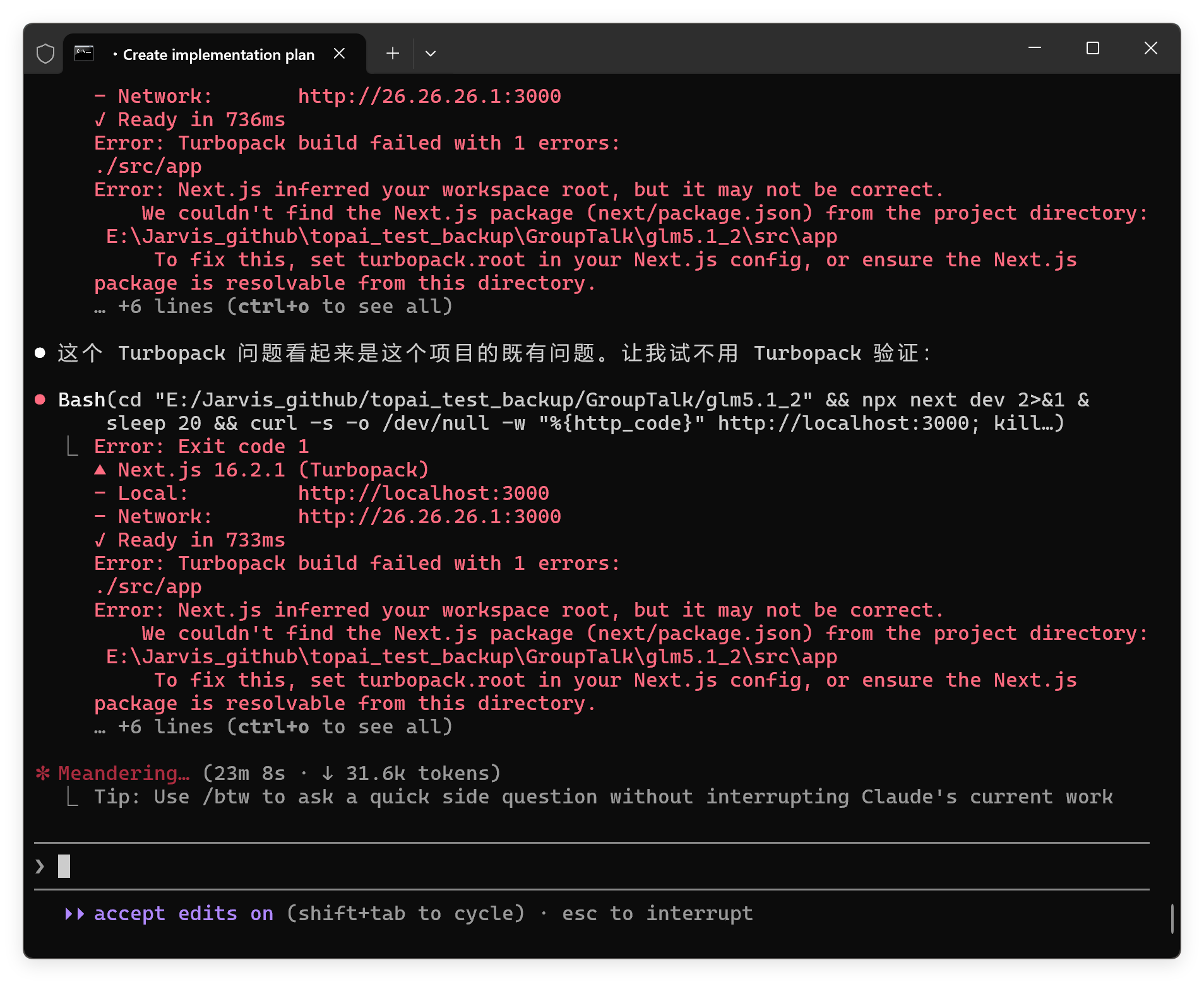Image resolution: width=1204 pixels, height=982 pixels.
Task: Close the Create implementation plan tab
Action: [339, 54]
